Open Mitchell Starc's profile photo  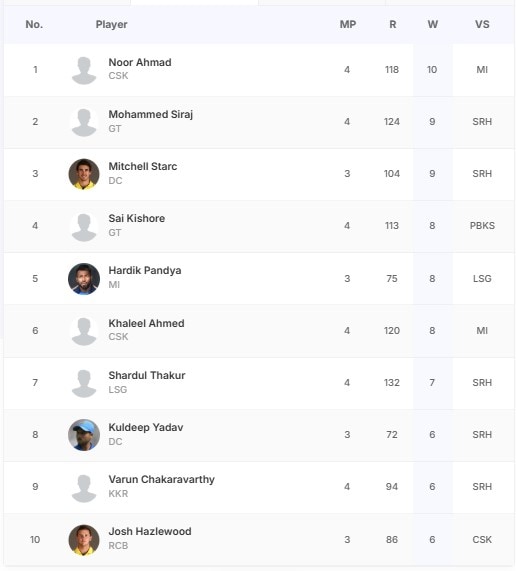(x=84, y=174)
